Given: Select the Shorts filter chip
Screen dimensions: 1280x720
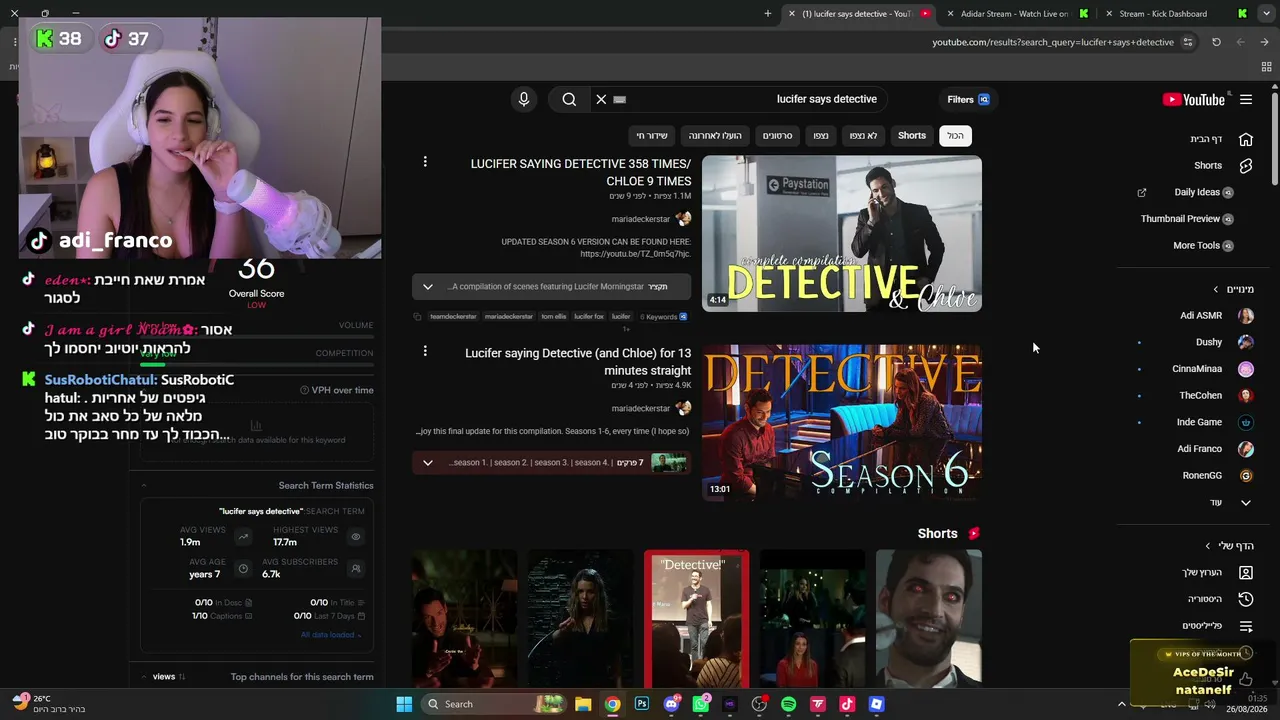Looking at the screenshot, I should (x=912, y=136).
